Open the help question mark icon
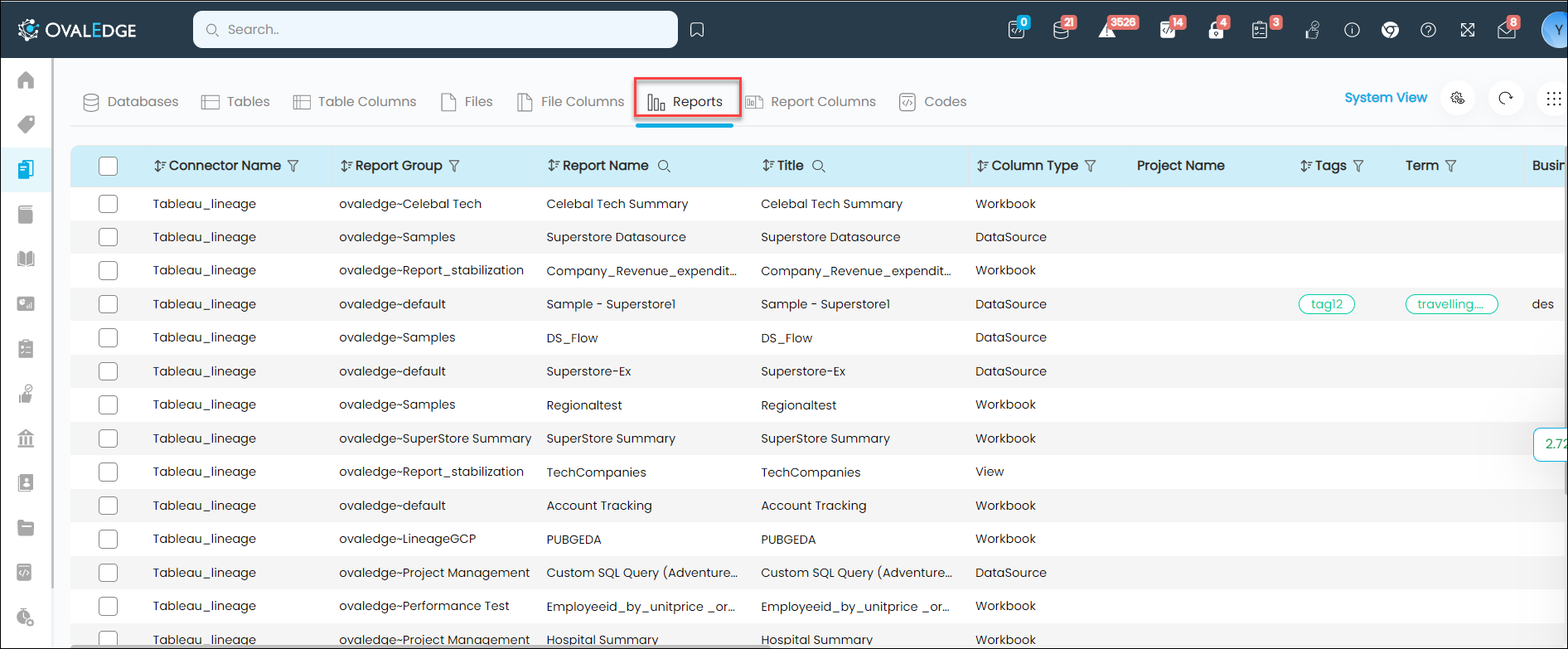 (1428, 31)
